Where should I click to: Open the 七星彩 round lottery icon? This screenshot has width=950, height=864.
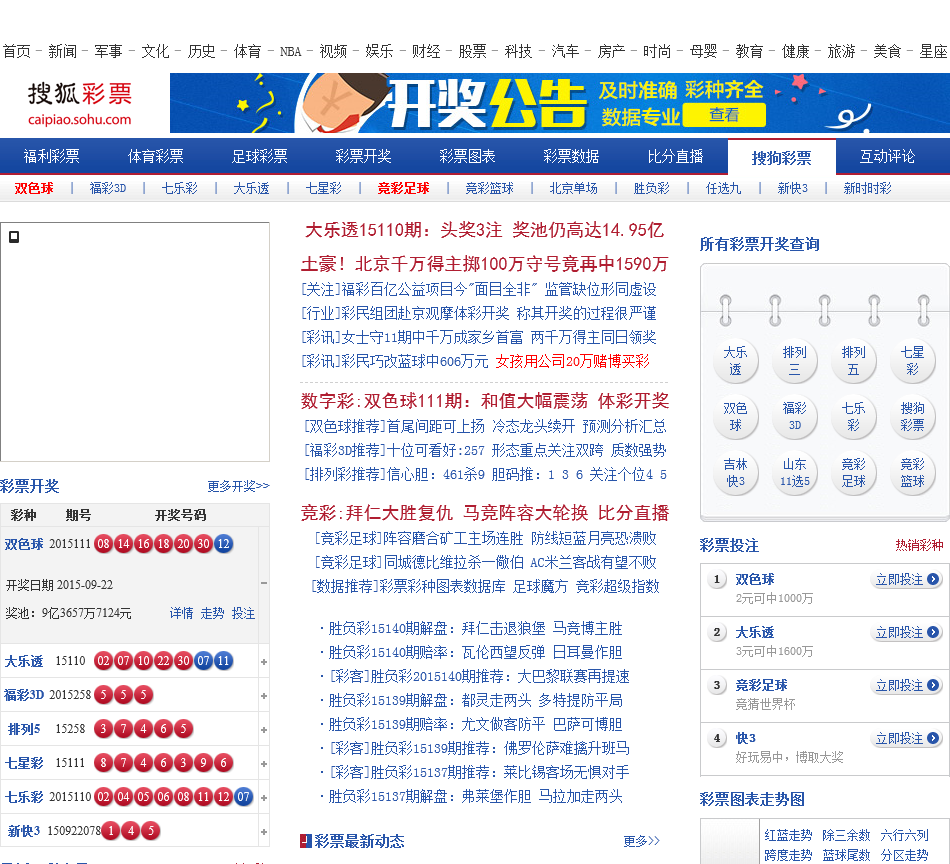coord(912,361)
